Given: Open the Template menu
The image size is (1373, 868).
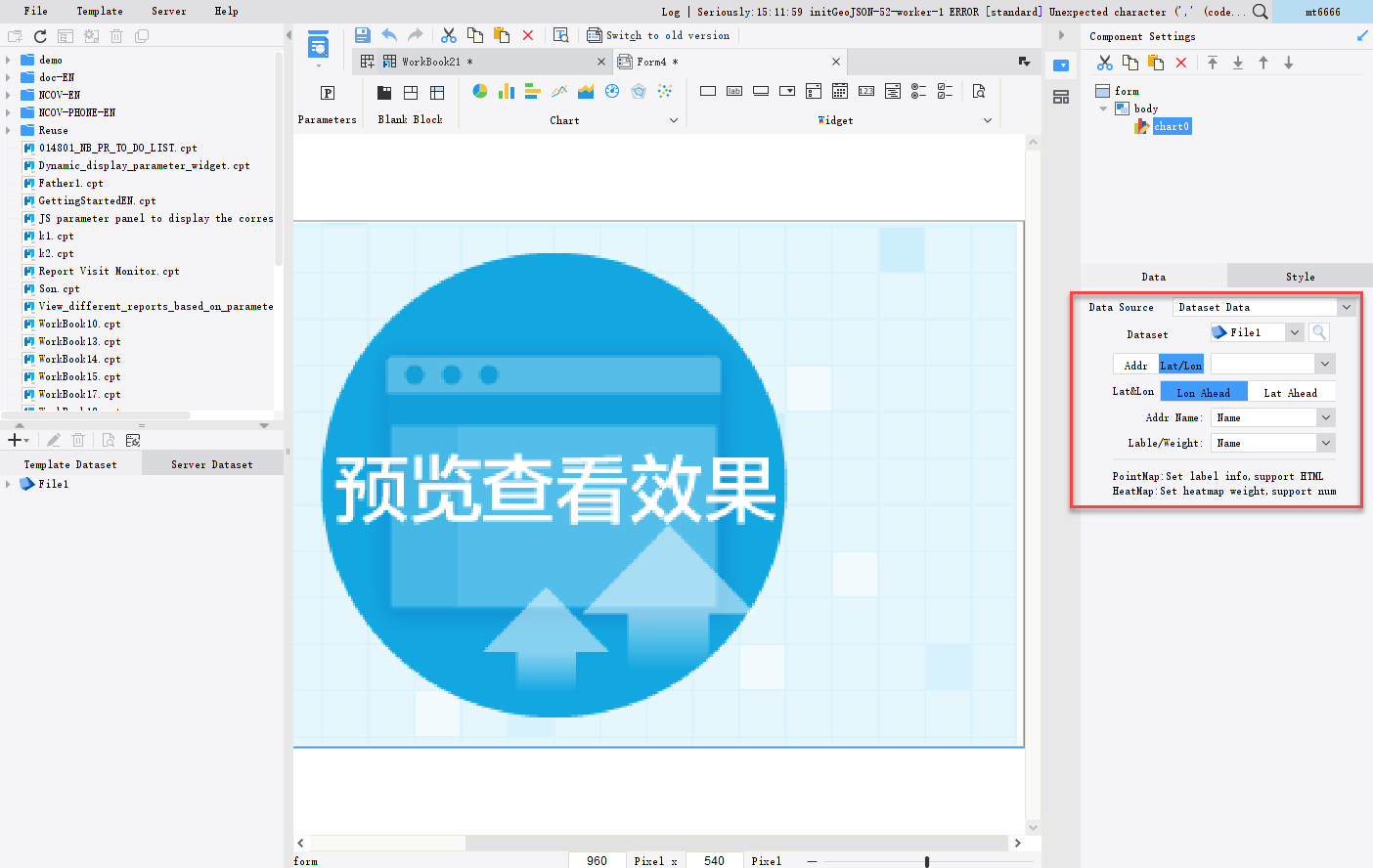Looking at the screenshot, I should click(x=99, y=11).
